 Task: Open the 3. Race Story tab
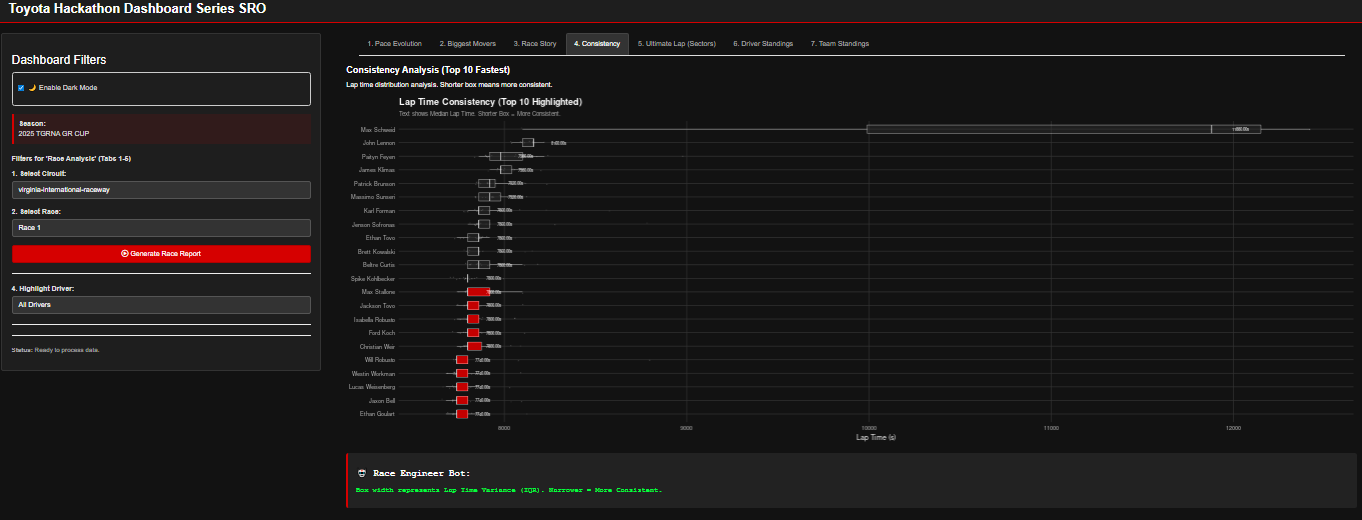tap(534, 44)
